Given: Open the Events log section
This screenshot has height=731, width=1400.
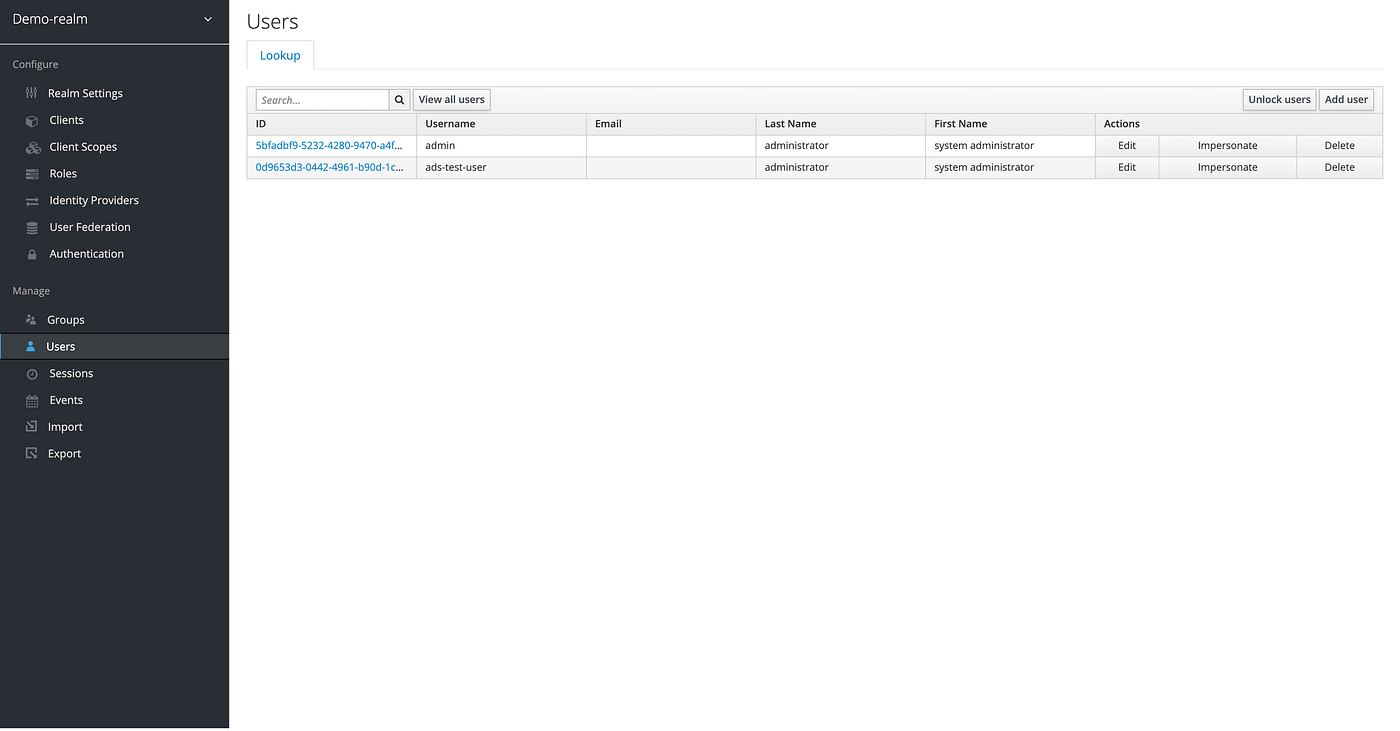Looking at the screenshot, I should coord(65,399).
